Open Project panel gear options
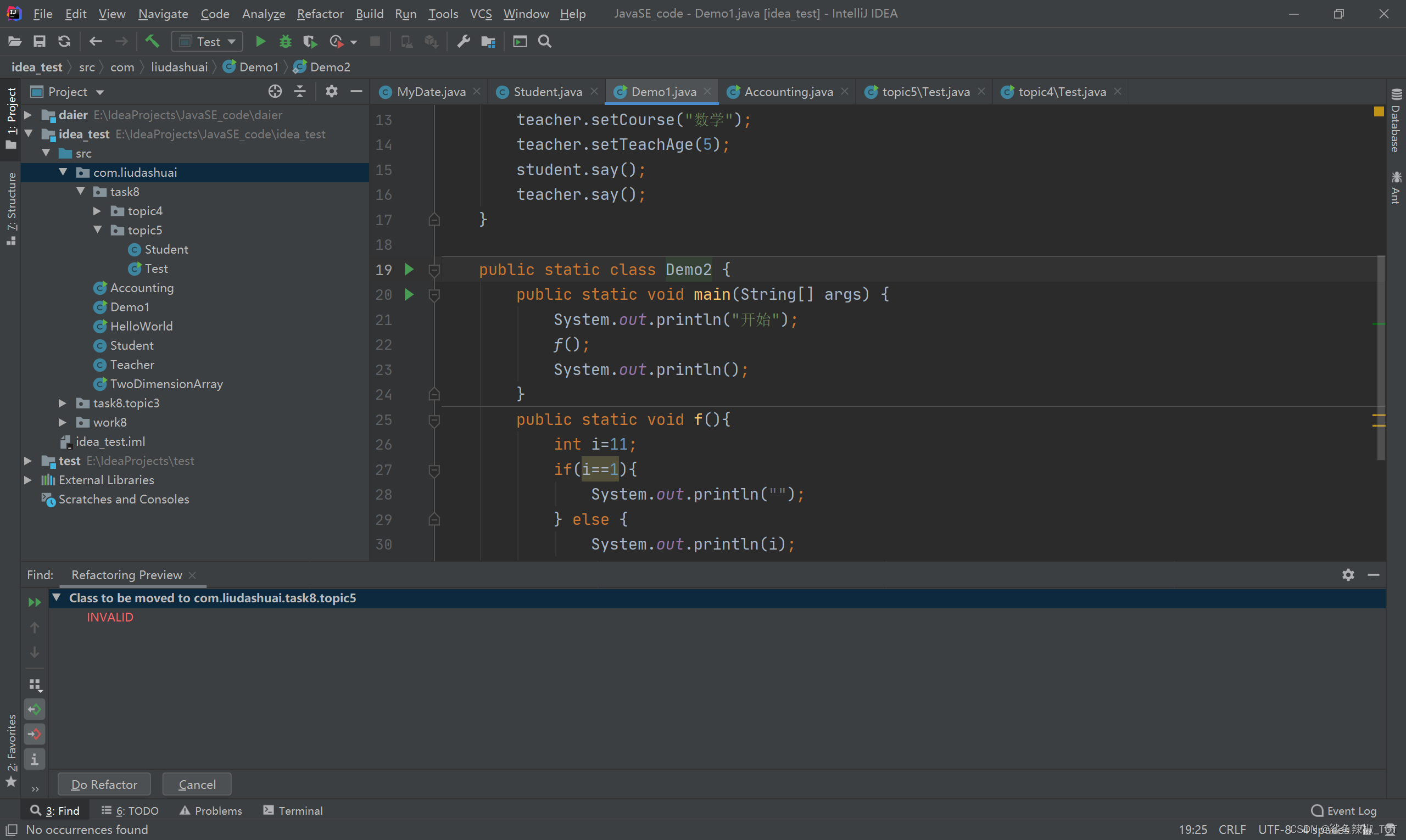The height and width of the screenshot is (840, 1406). pos(332,92)
